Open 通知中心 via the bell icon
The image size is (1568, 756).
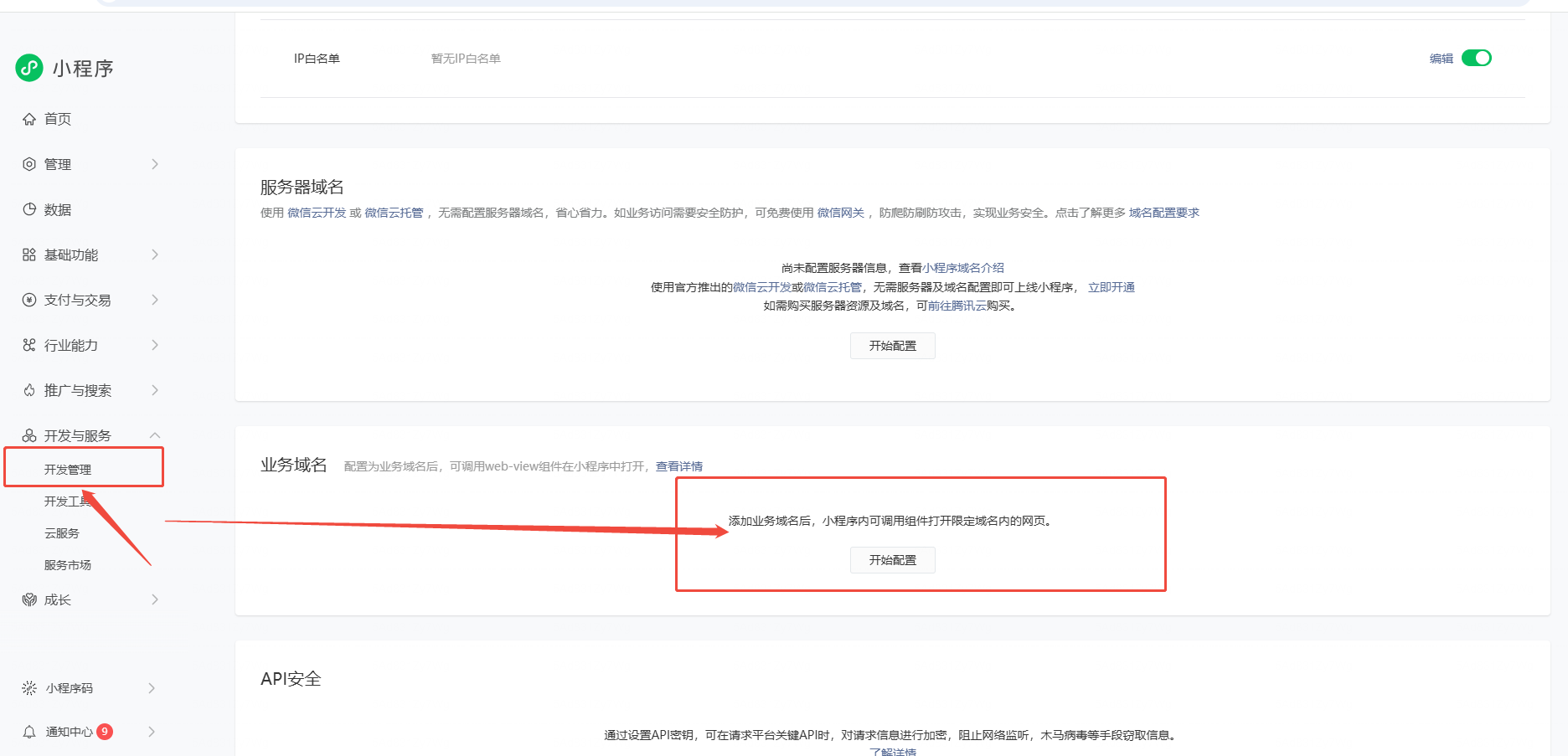point(28,731)
